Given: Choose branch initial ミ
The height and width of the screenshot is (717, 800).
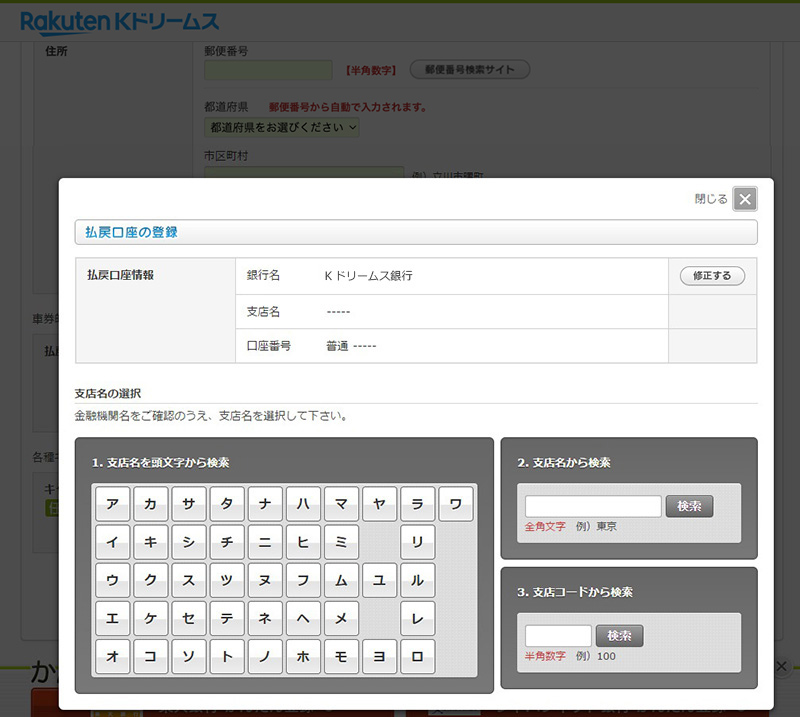Looking at the screenshot, I should tap(341, 542).
